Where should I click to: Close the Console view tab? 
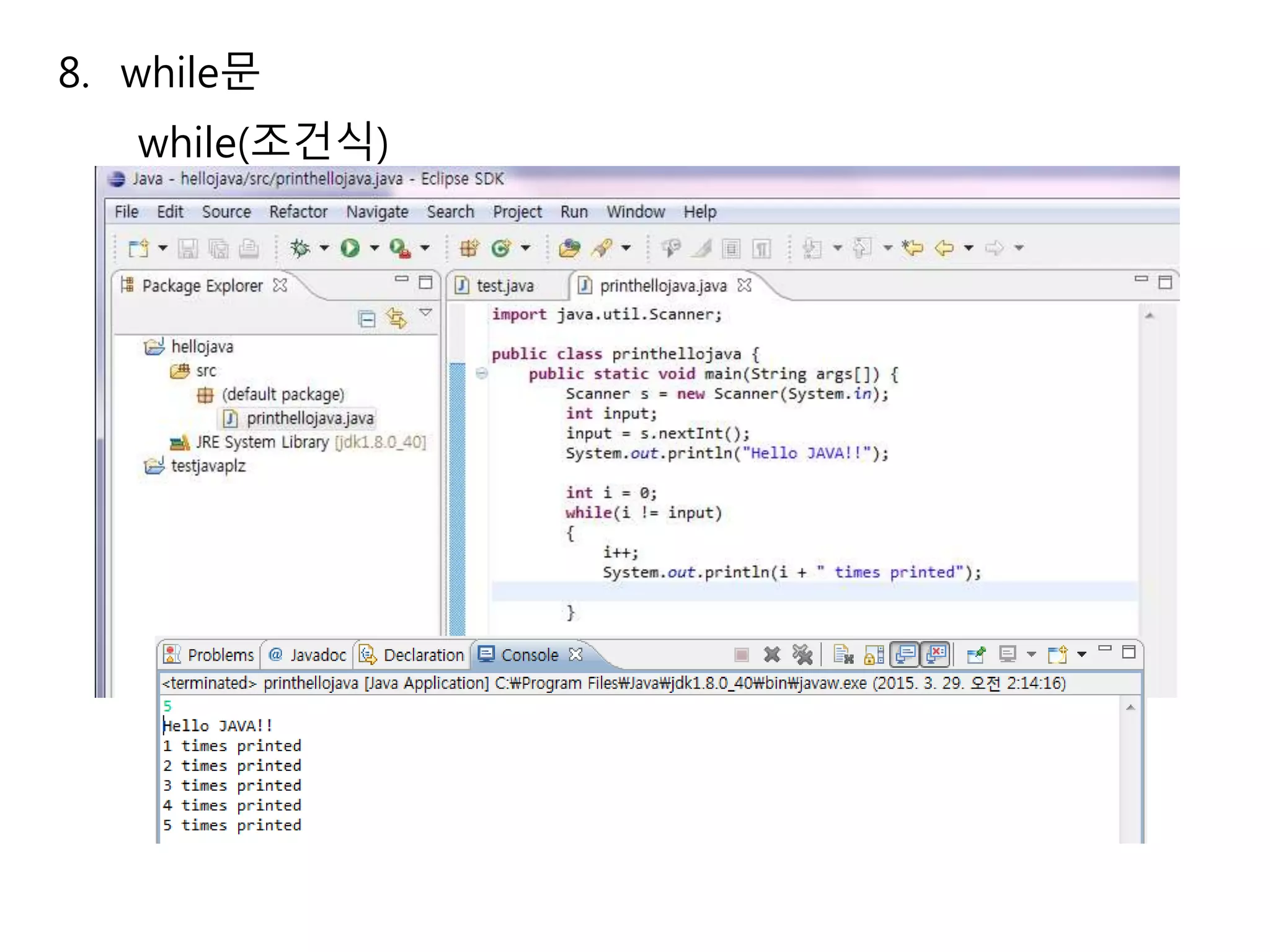point(576,654)
